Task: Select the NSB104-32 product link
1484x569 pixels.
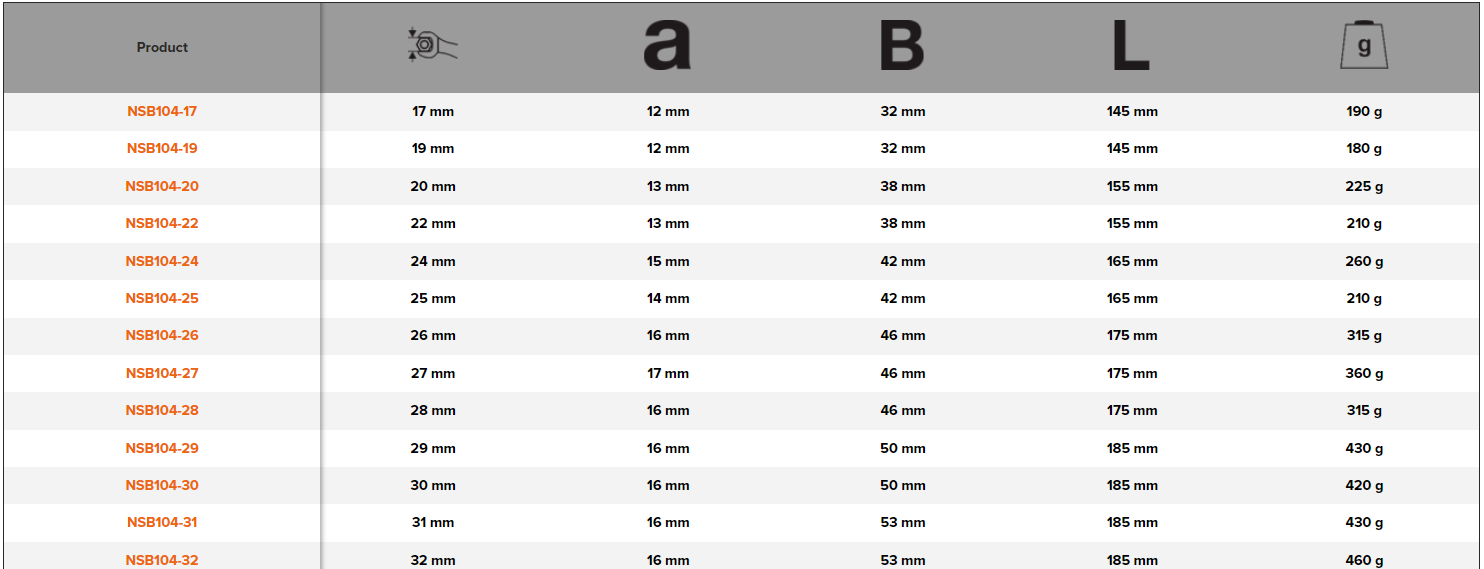Action: [x=162, y=559]
